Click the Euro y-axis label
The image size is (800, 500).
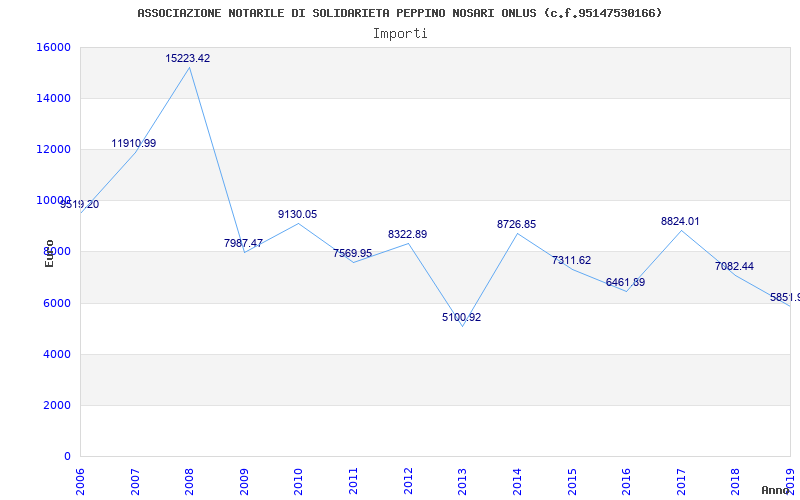pos(49,254)
